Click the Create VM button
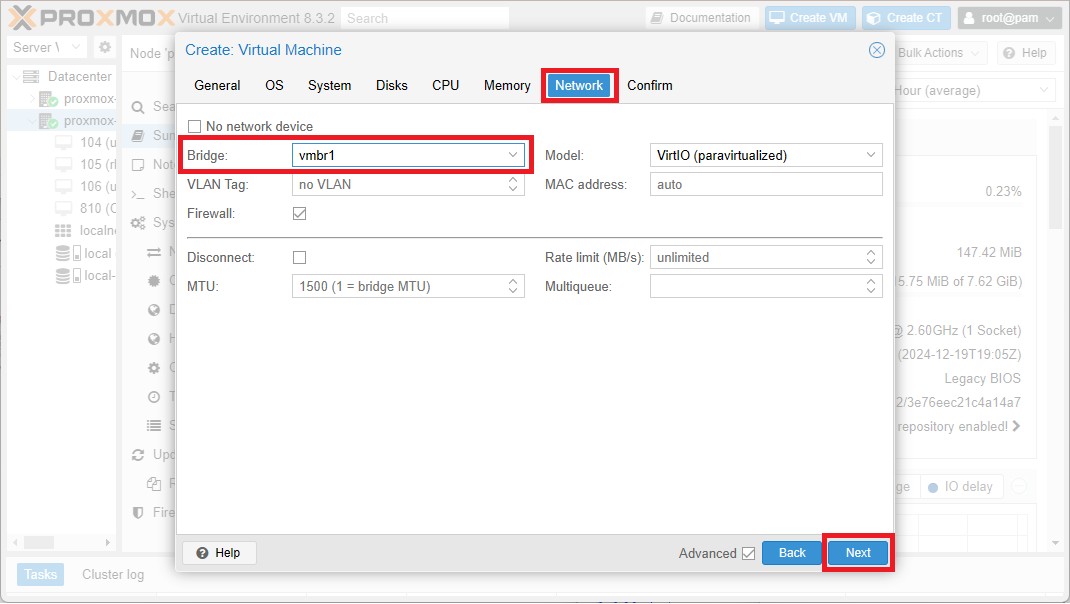Image resolution: width=1070 pixels, height=604 pixels. 809,18
